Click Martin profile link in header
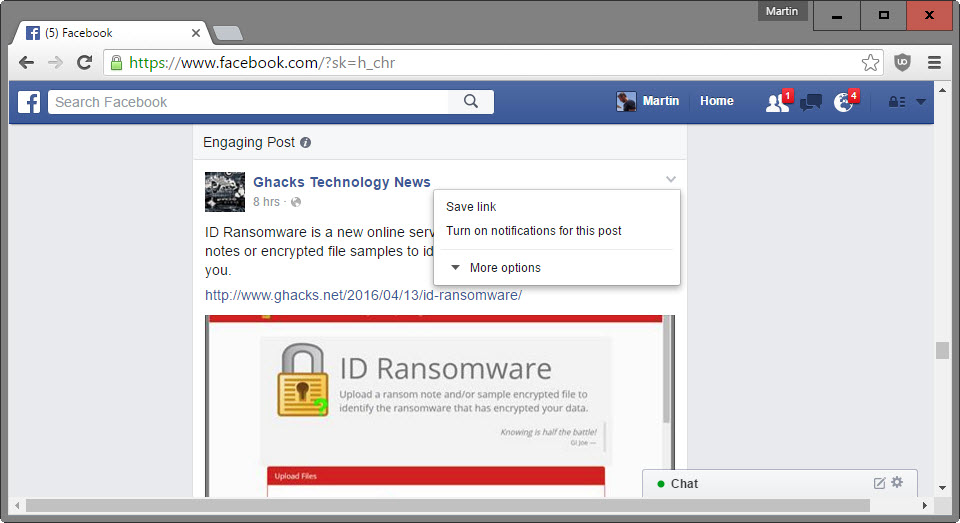The width and height of the screenshot is (960, 523). click(x=661, y=101)
